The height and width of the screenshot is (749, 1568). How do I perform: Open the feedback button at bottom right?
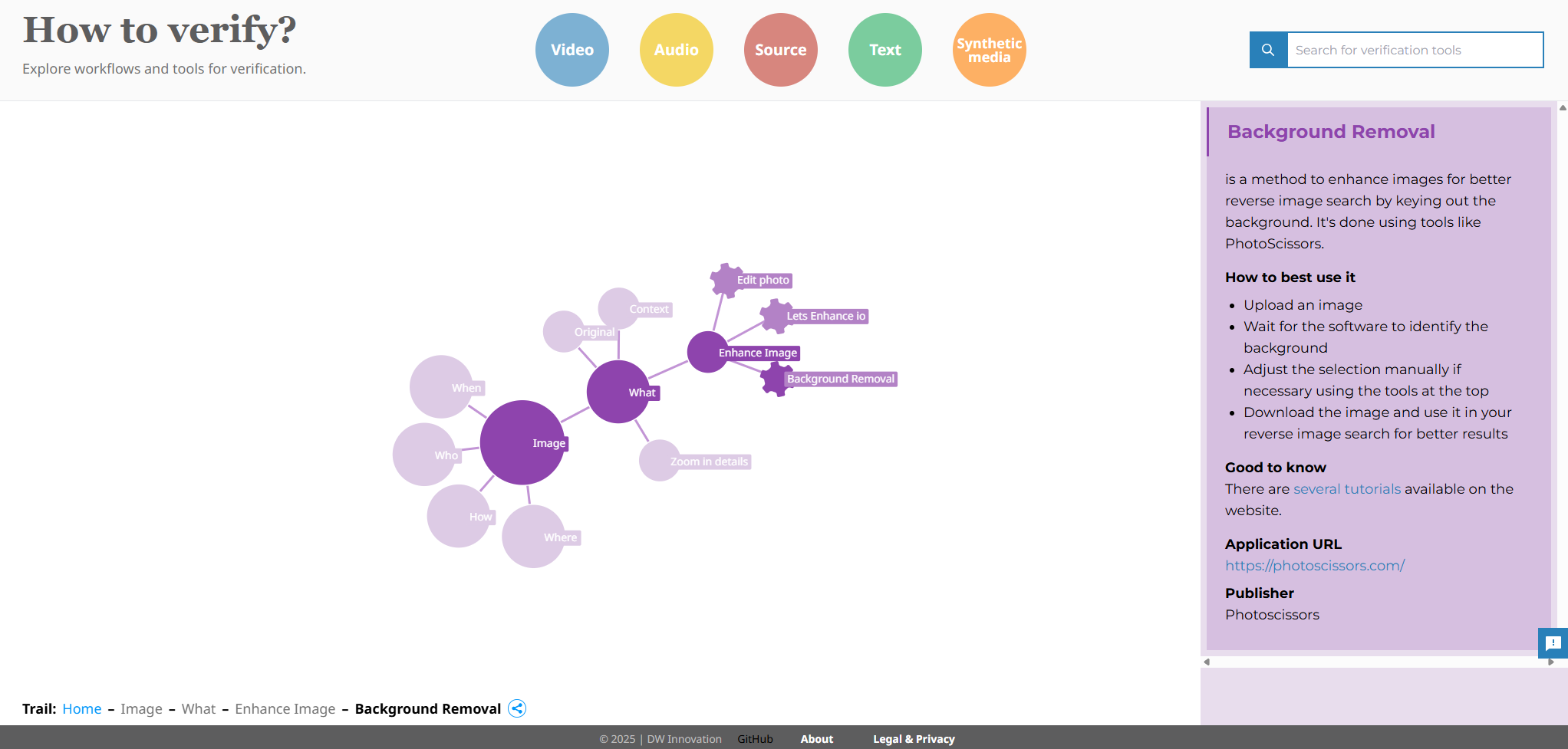(1554, 644)
